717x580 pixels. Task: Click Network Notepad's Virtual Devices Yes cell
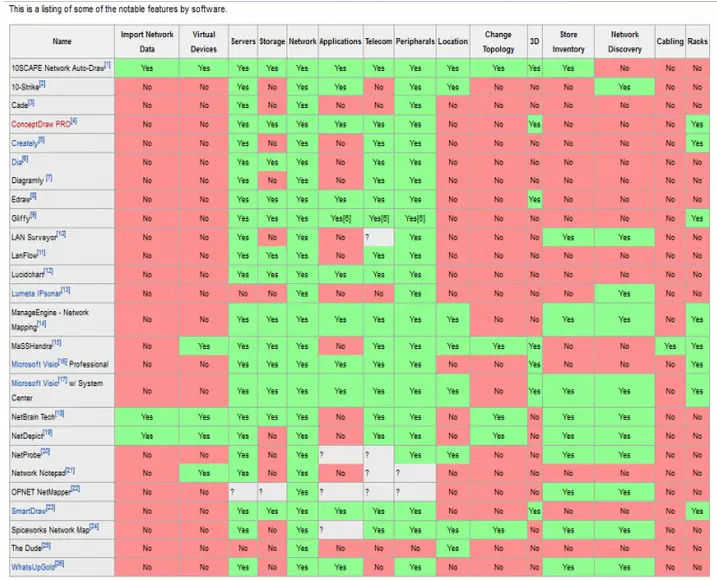(x=203, y=473)
